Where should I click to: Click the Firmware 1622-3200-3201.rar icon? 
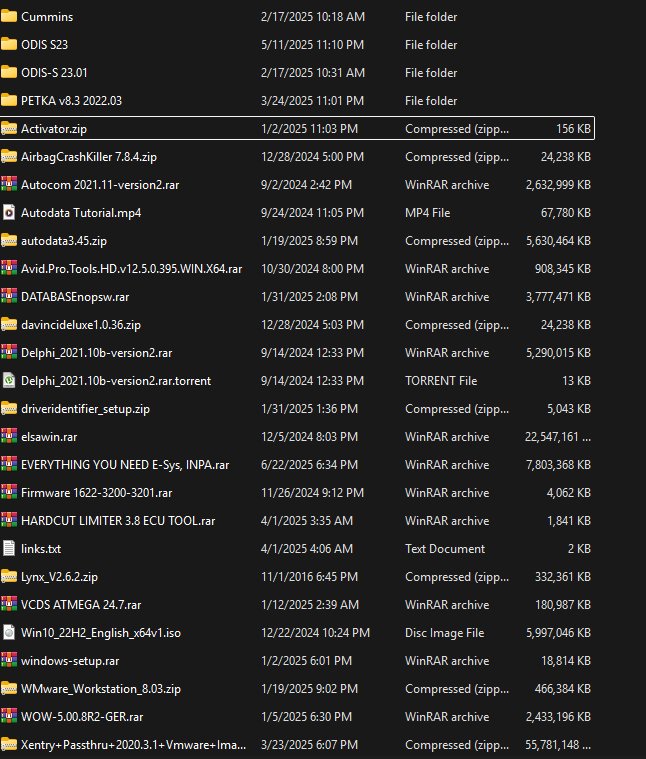pyautogui.click(x=9, y=493)
